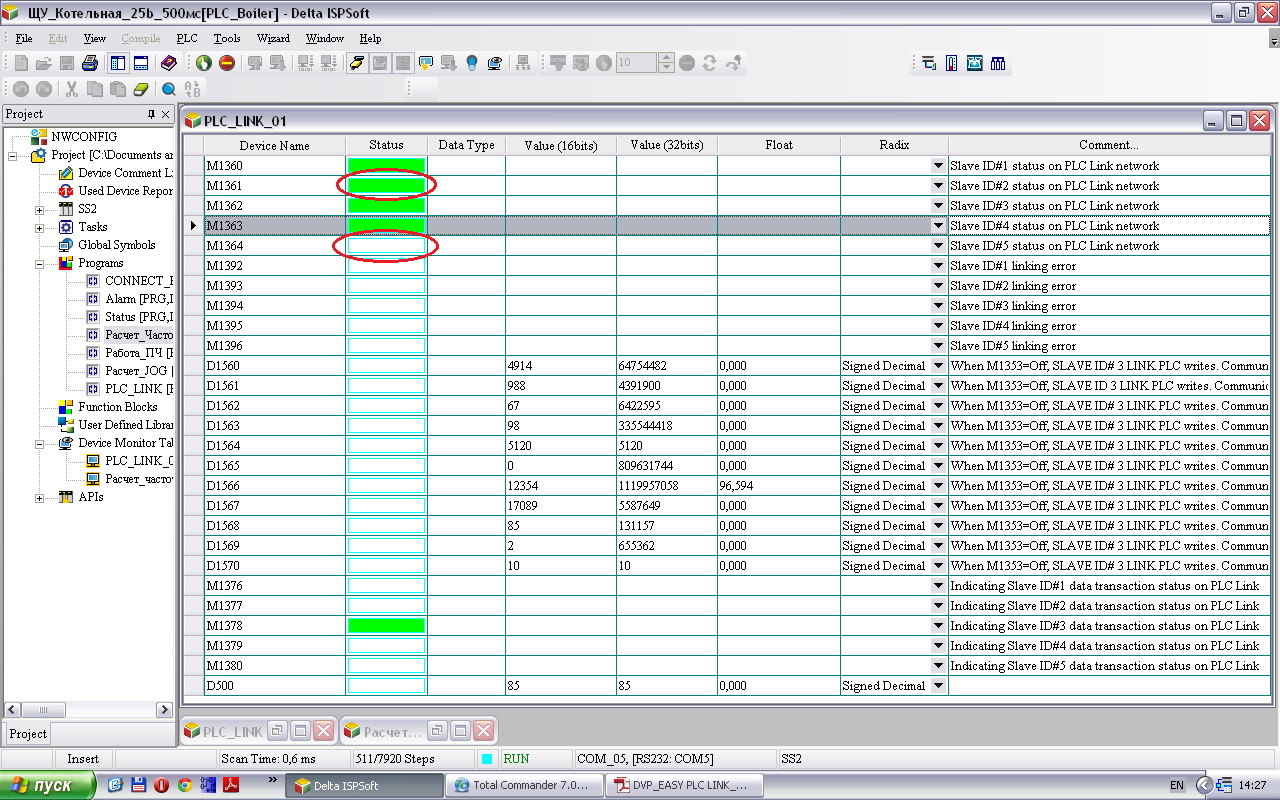Collapse the Device Monitor Table node
This screenshot has width=1280, height=800.
39,443
